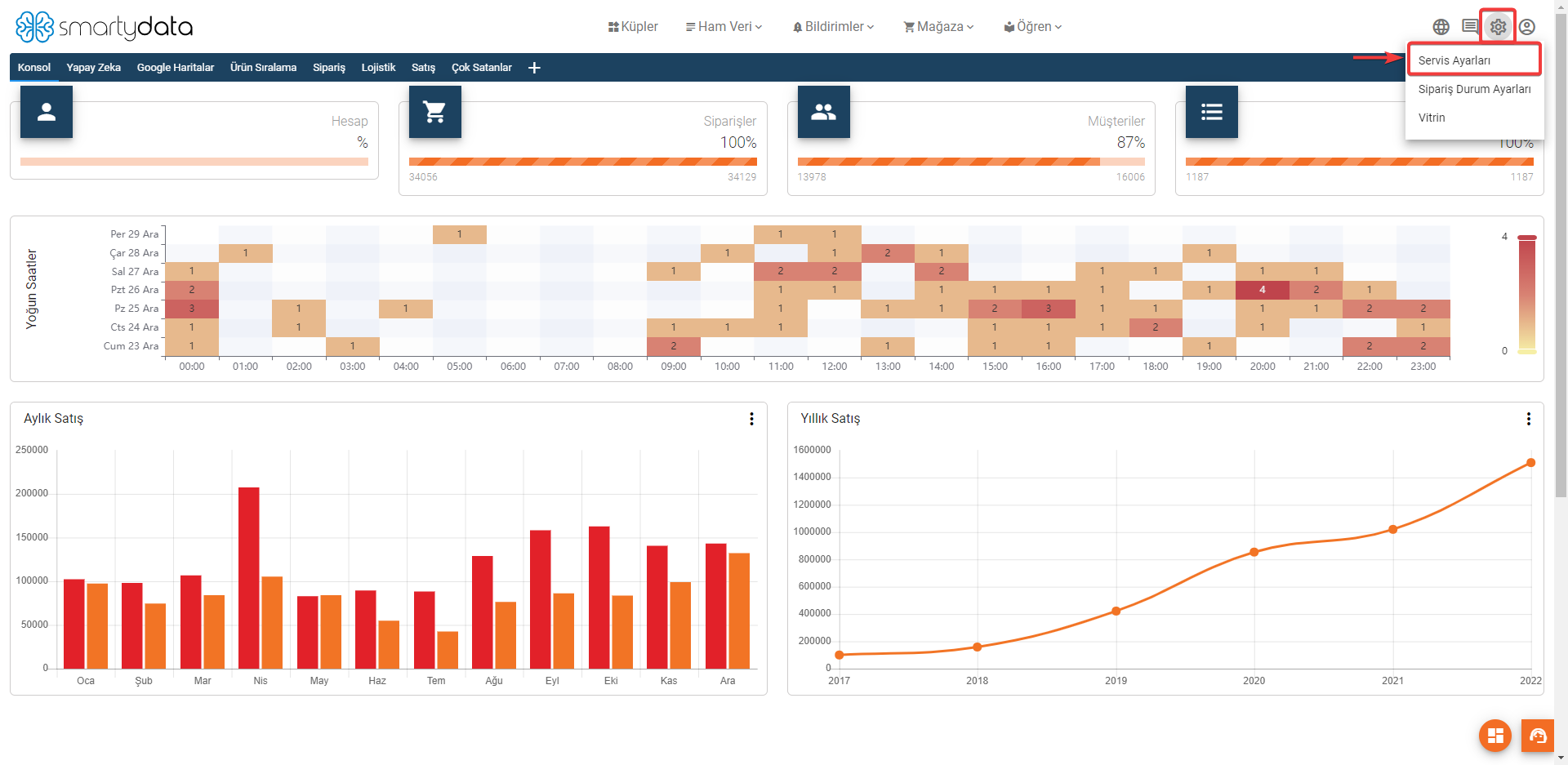The image size is (1568, 765).
Task: Click the 2022 data point in Yıllık Satış
Action: 1530,463
